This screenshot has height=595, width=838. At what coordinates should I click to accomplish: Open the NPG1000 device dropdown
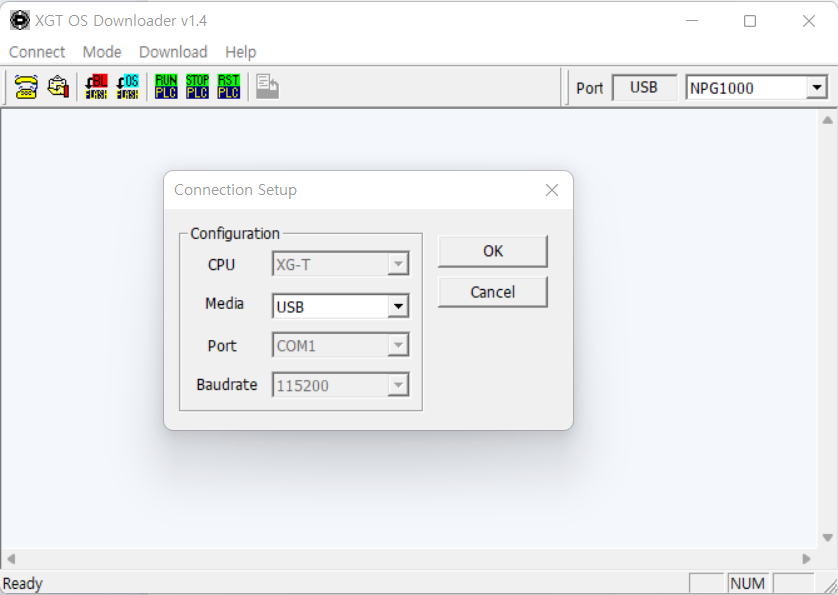click(819, 87)
